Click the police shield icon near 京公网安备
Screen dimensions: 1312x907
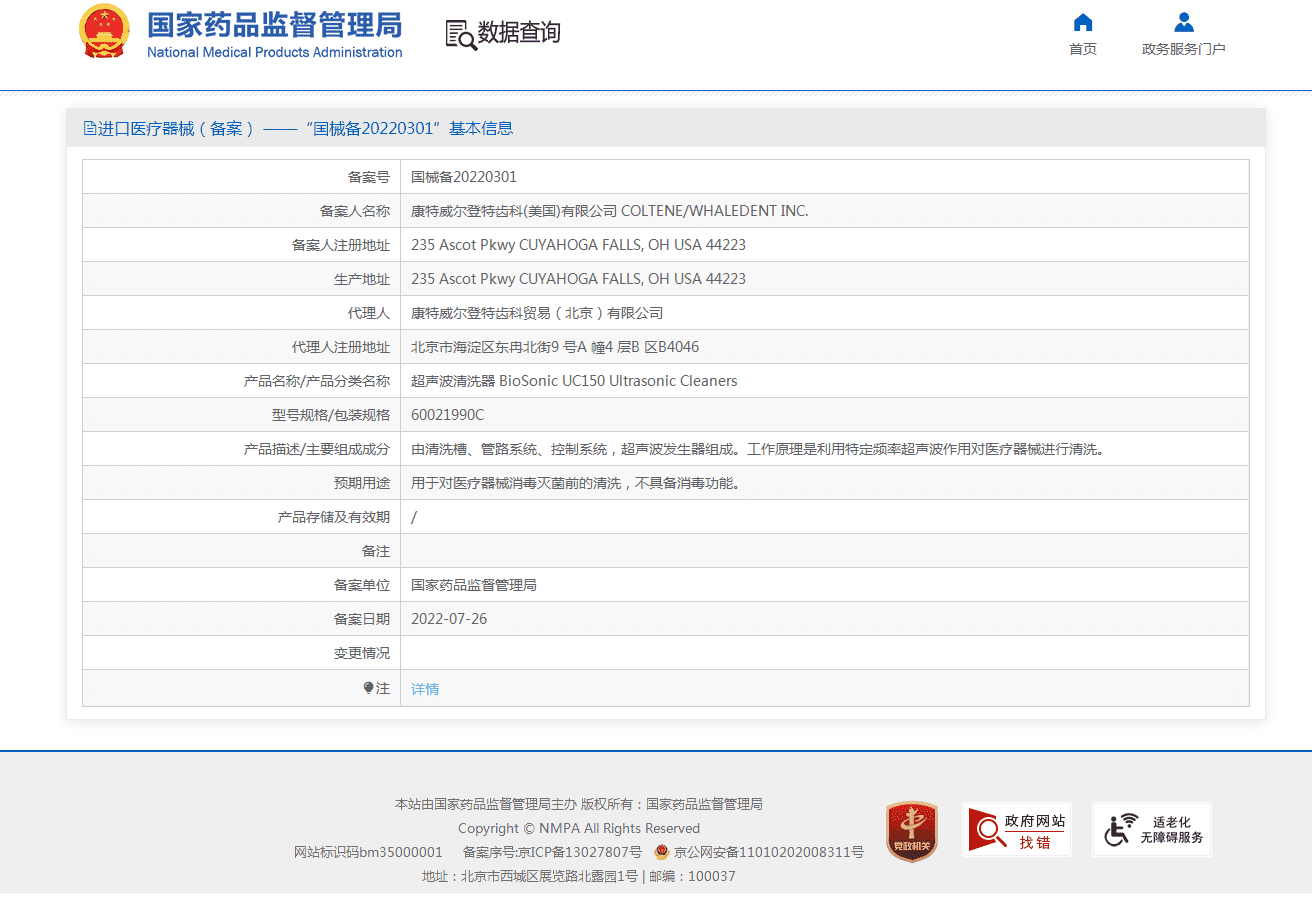click(661, 852)
